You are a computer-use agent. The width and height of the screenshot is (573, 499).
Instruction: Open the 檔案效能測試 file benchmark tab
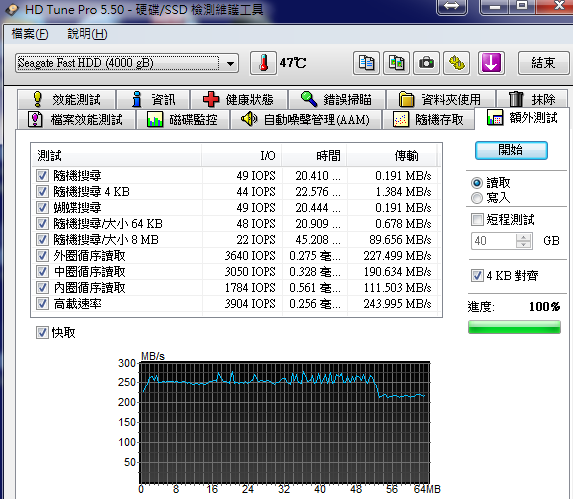[76, 119]
